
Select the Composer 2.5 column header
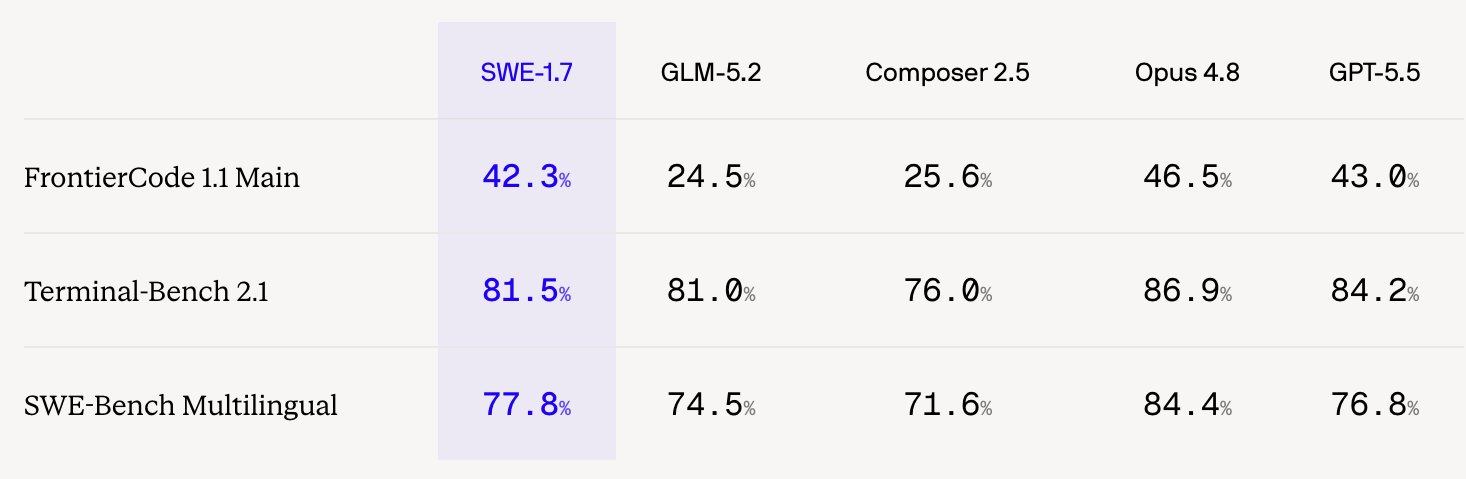click(947, 73)
